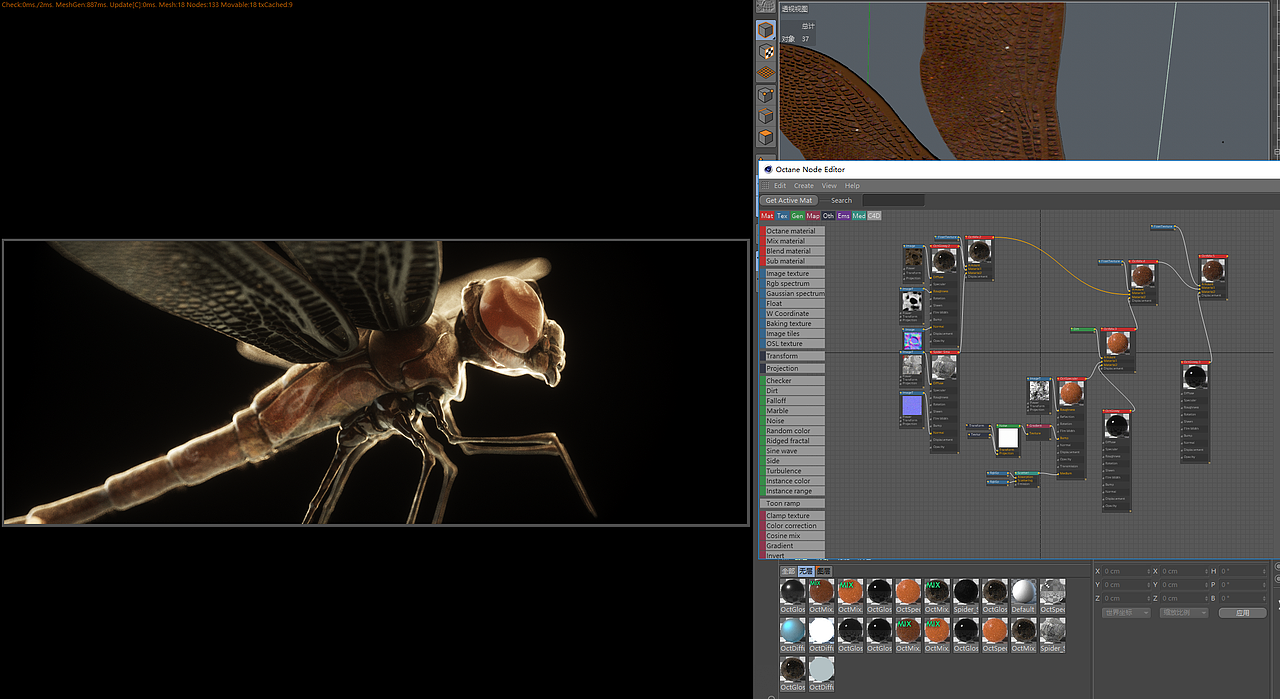
Task: Click the Octane Node Editor grip icon
Action: click(766, 186)
